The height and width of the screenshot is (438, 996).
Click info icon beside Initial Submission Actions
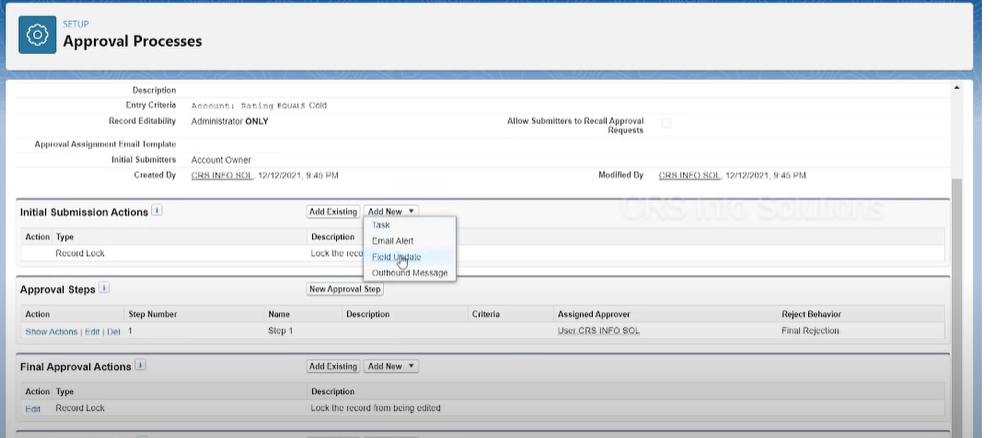point(157,211)
